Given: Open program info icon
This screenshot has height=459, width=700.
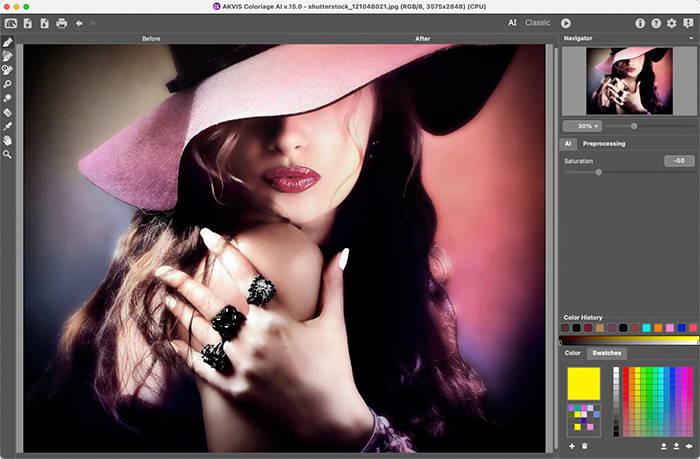Looking at the screenshot, I should [640, 23].
